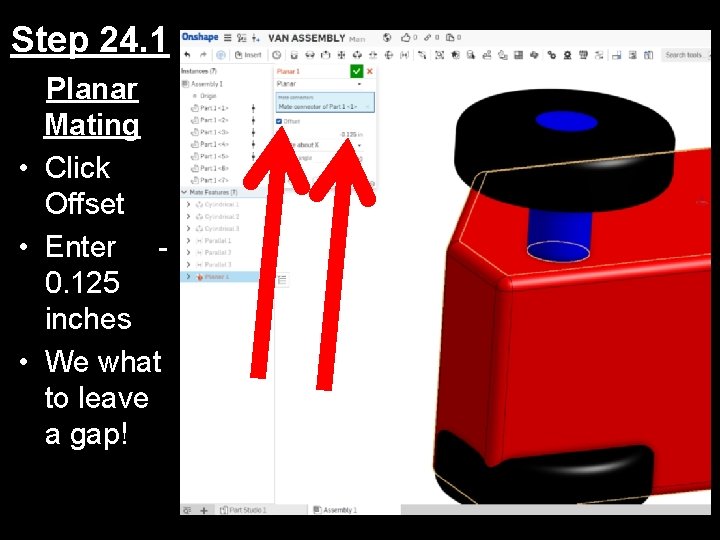Expand the Planar 1 mate feature
The height and width of the screenshot is (540, 720).
click(188, 276)
